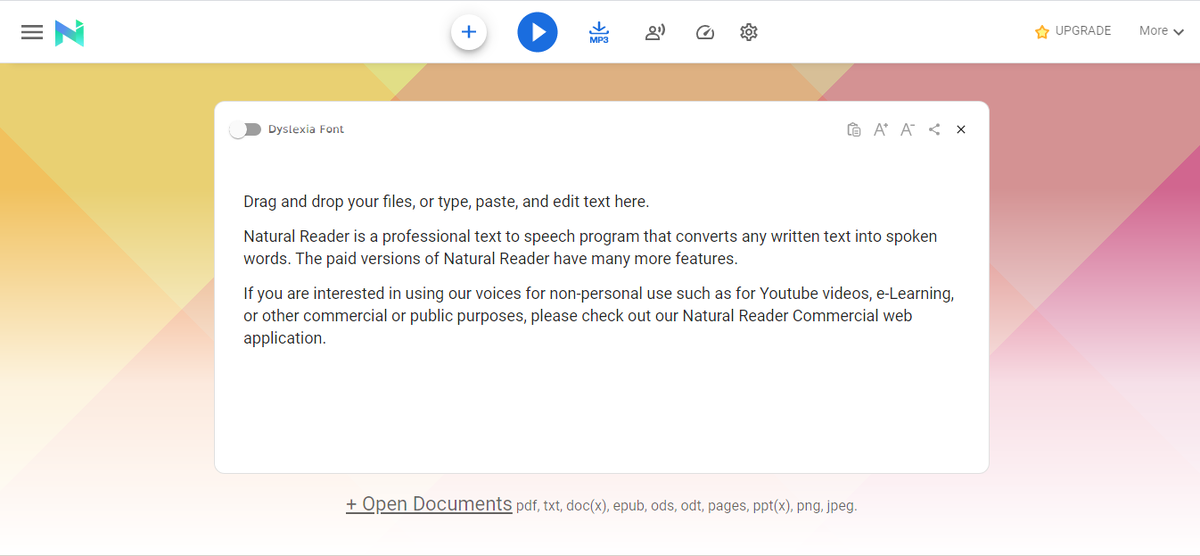The image size is (1200, 556).
Task: Click the paragraph starting 'Natural Reader is a professional'
Action: coord(590,247)
